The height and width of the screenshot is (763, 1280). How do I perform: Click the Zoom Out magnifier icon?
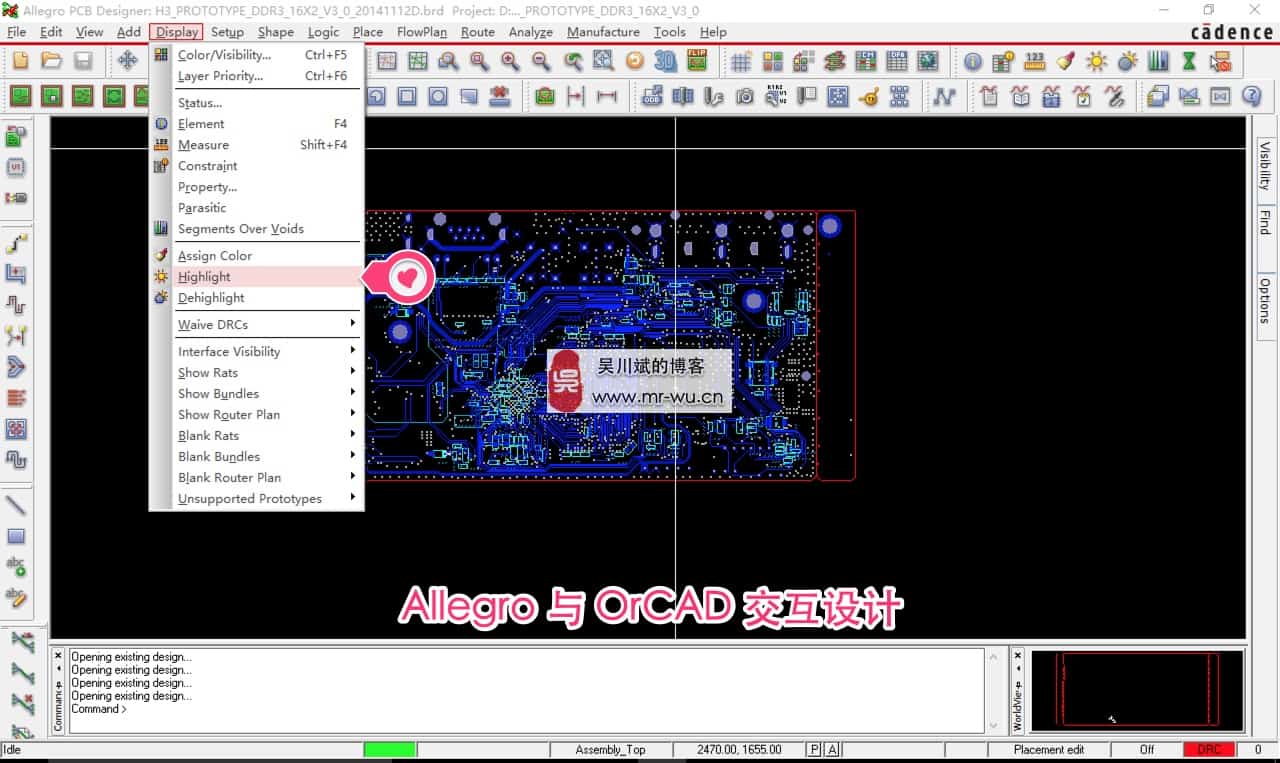(541, 61)
